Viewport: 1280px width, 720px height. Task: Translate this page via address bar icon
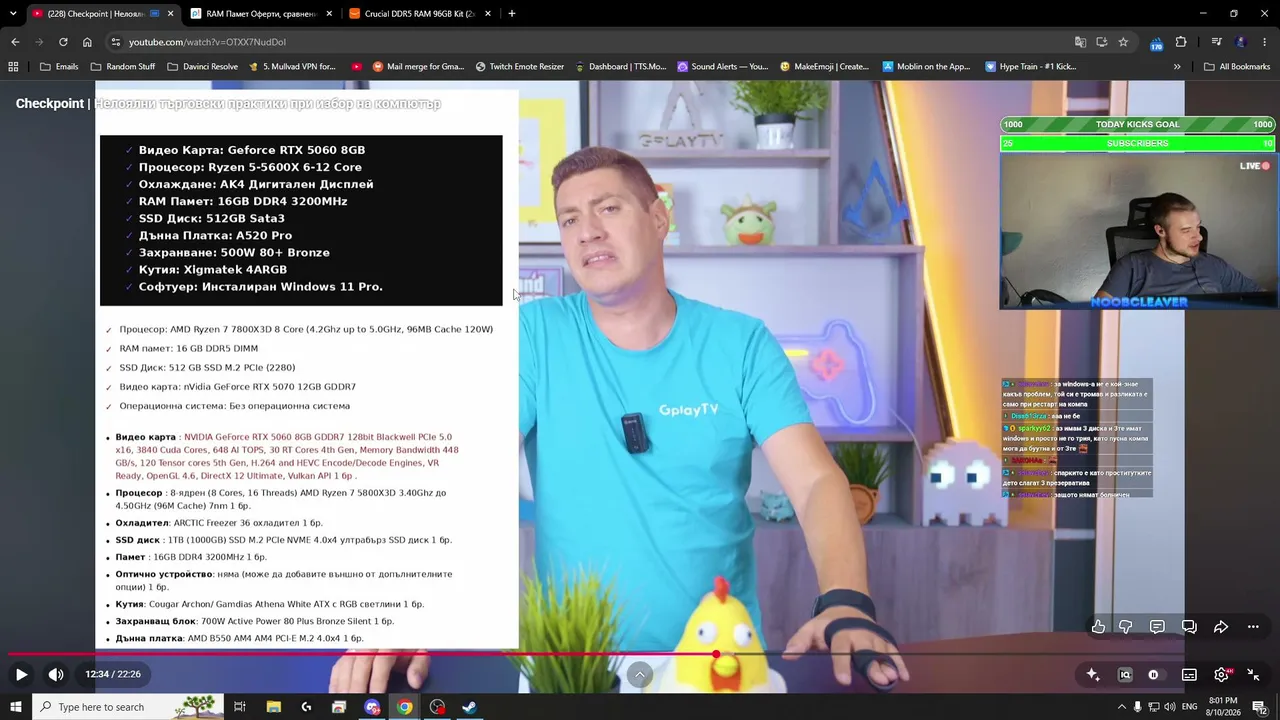pyautogui.click(x=1080, y=42)
